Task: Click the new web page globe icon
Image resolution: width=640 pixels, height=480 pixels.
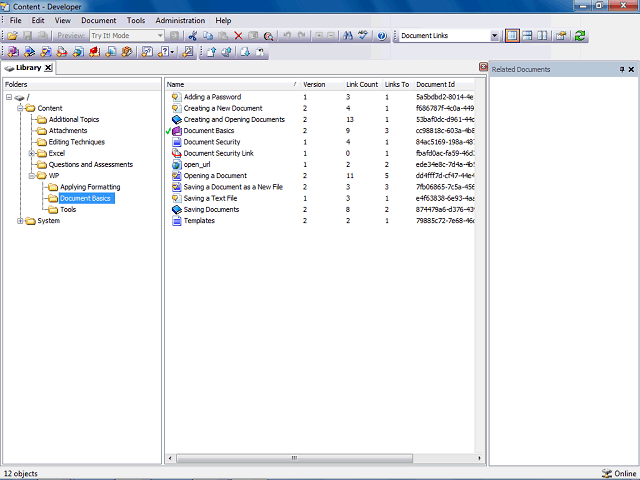Action: click(x=78, y=52)
